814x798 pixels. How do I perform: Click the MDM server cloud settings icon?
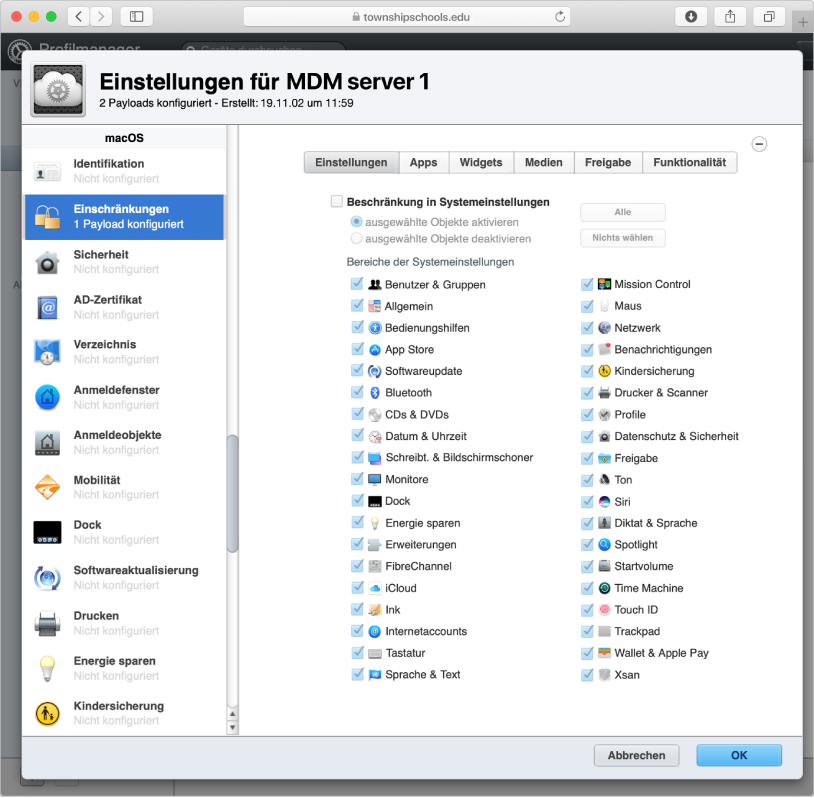click(58, 89)
